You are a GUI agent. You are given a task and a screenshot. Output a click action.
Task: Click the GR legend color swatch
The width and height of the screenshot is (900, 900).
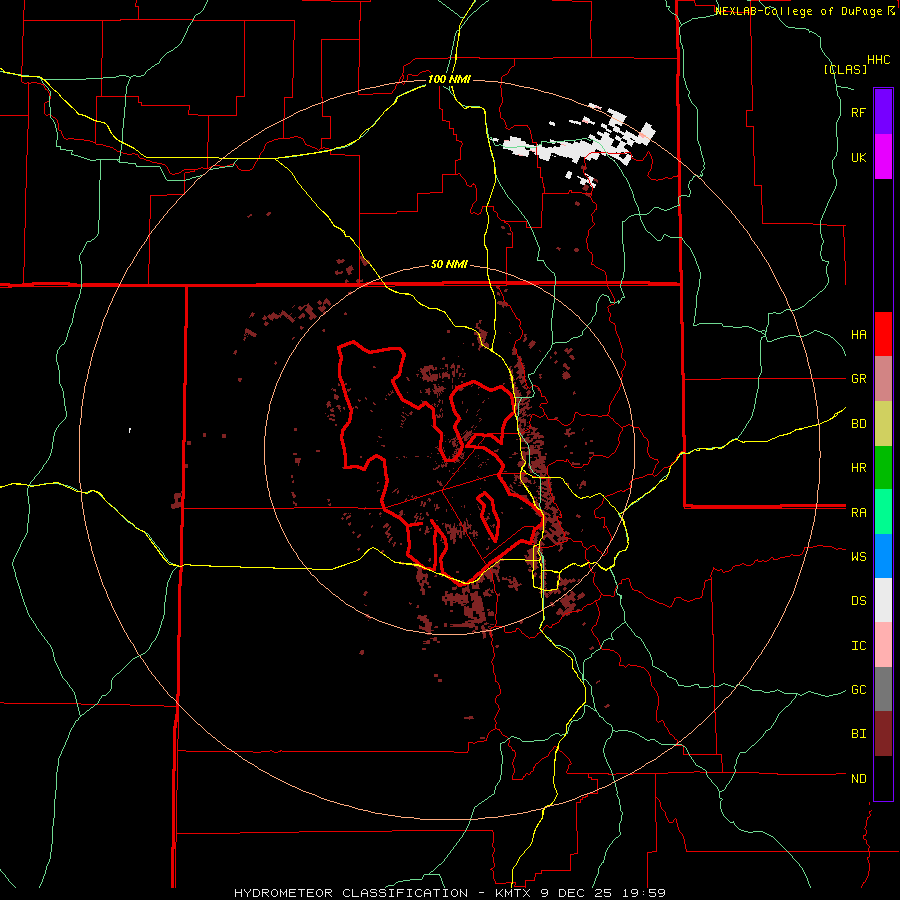[x=883, y=379]
